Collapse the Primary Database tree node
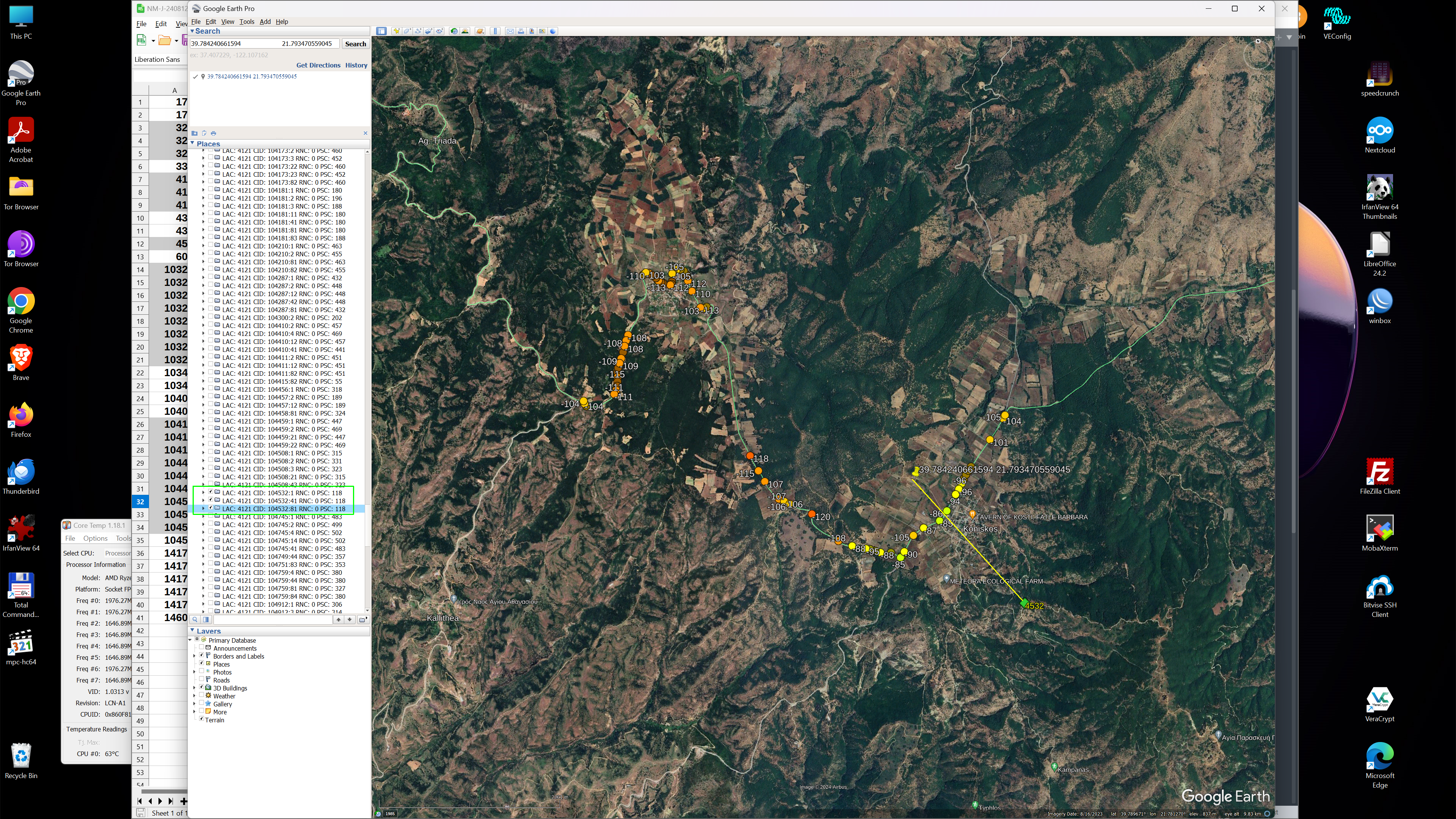 (190, 640)
